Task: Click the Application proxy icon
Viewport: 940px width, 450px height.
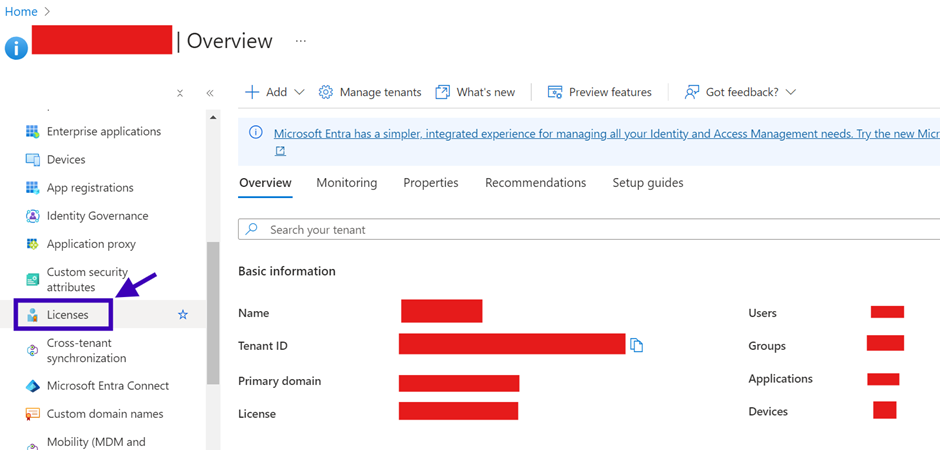Action: pyautogui.click(x=32, y=244)
